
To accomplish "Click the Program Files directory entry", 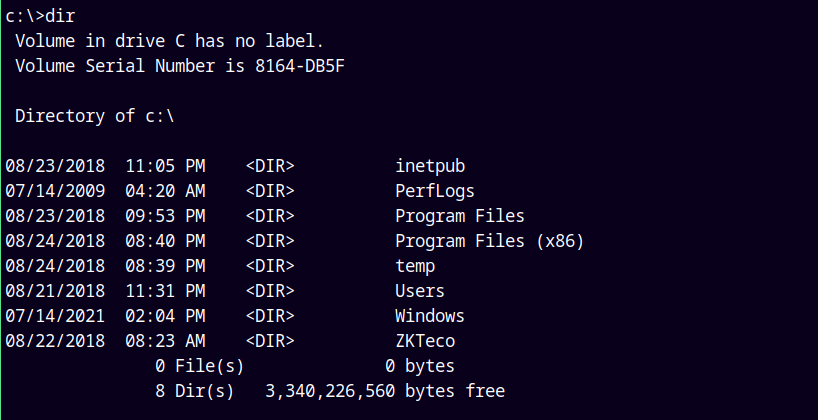I will (459, 216).
